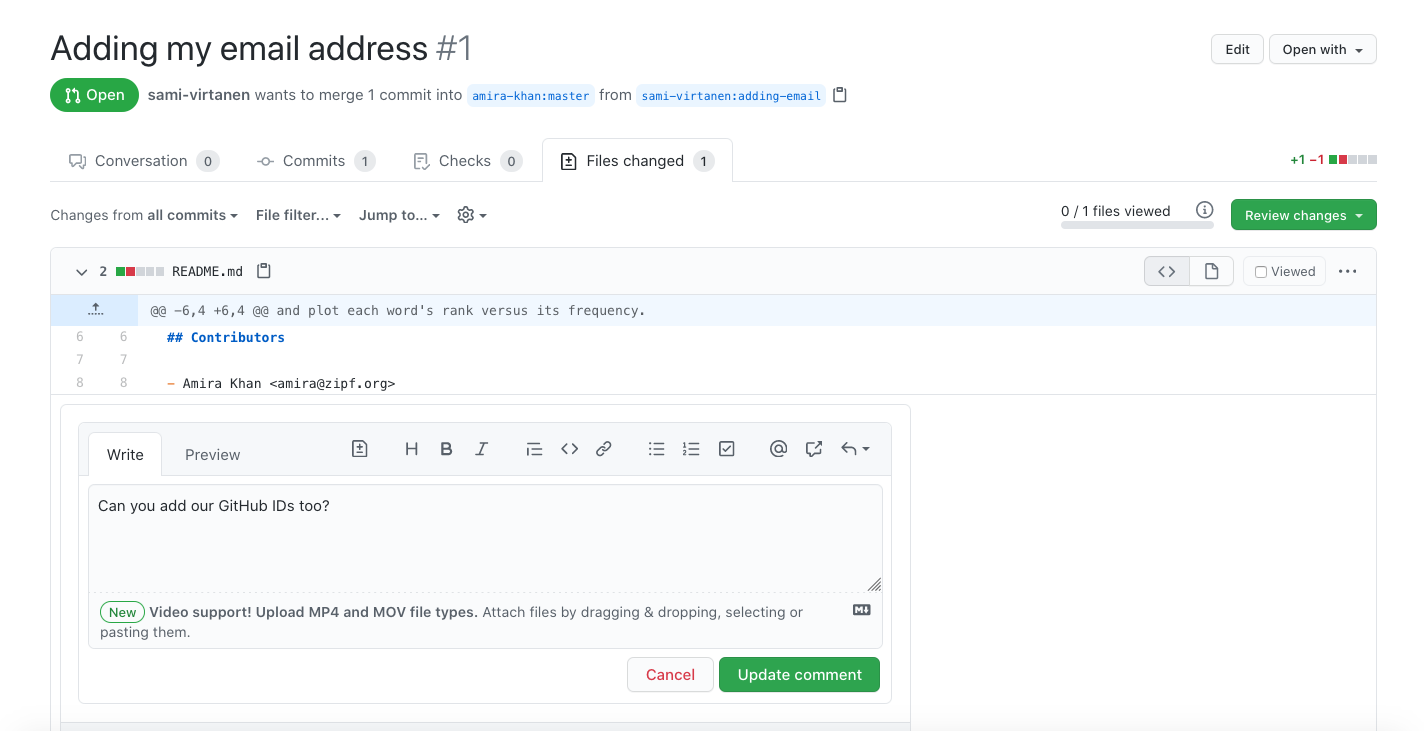The image size is (1424, 731).
Task: Add a numbered list in the comment toolbar
Action: point(690,449)
